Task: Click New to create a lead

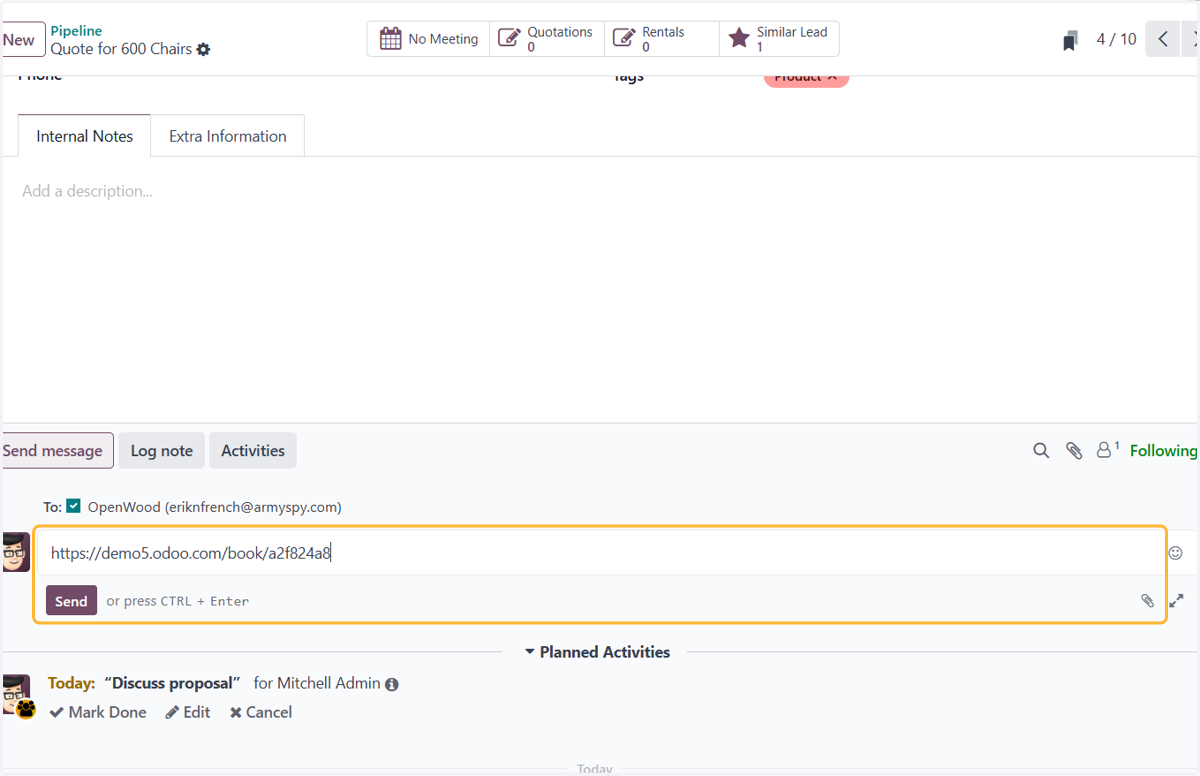Action: click(x=20, y=40)
